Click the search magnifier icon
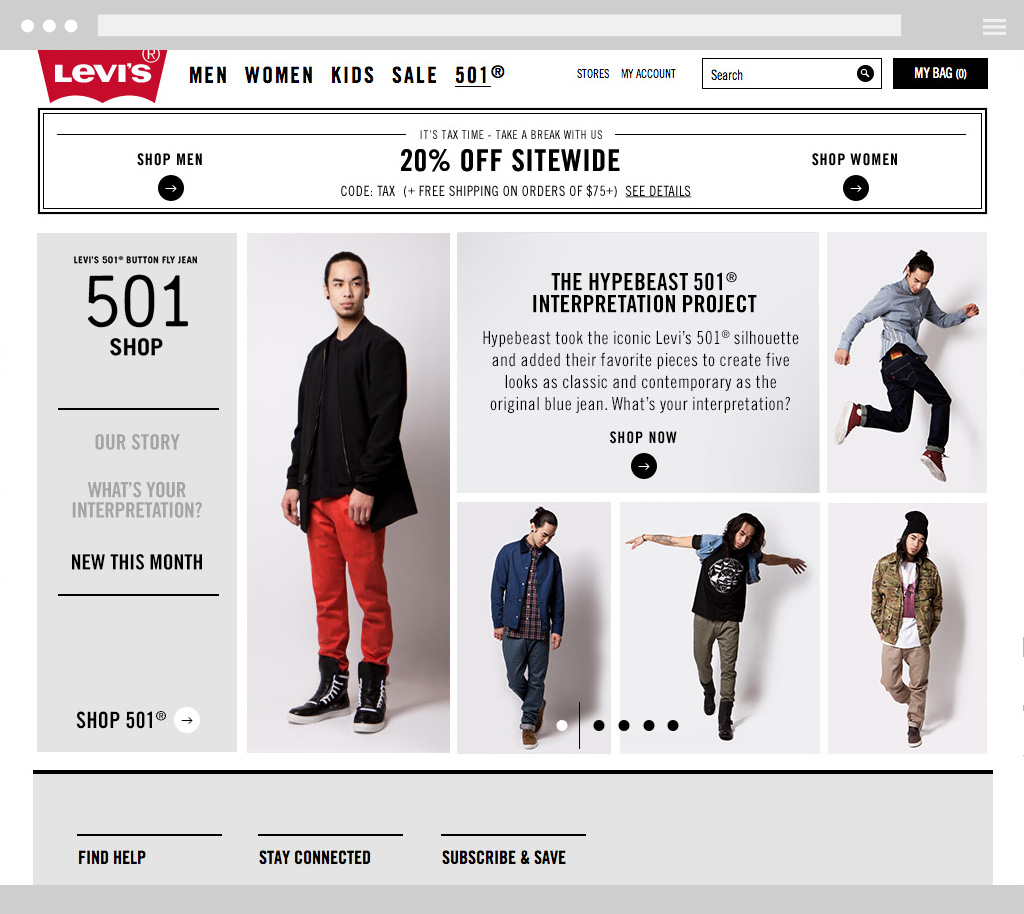Screen dimensions: 1024x914 865,73
